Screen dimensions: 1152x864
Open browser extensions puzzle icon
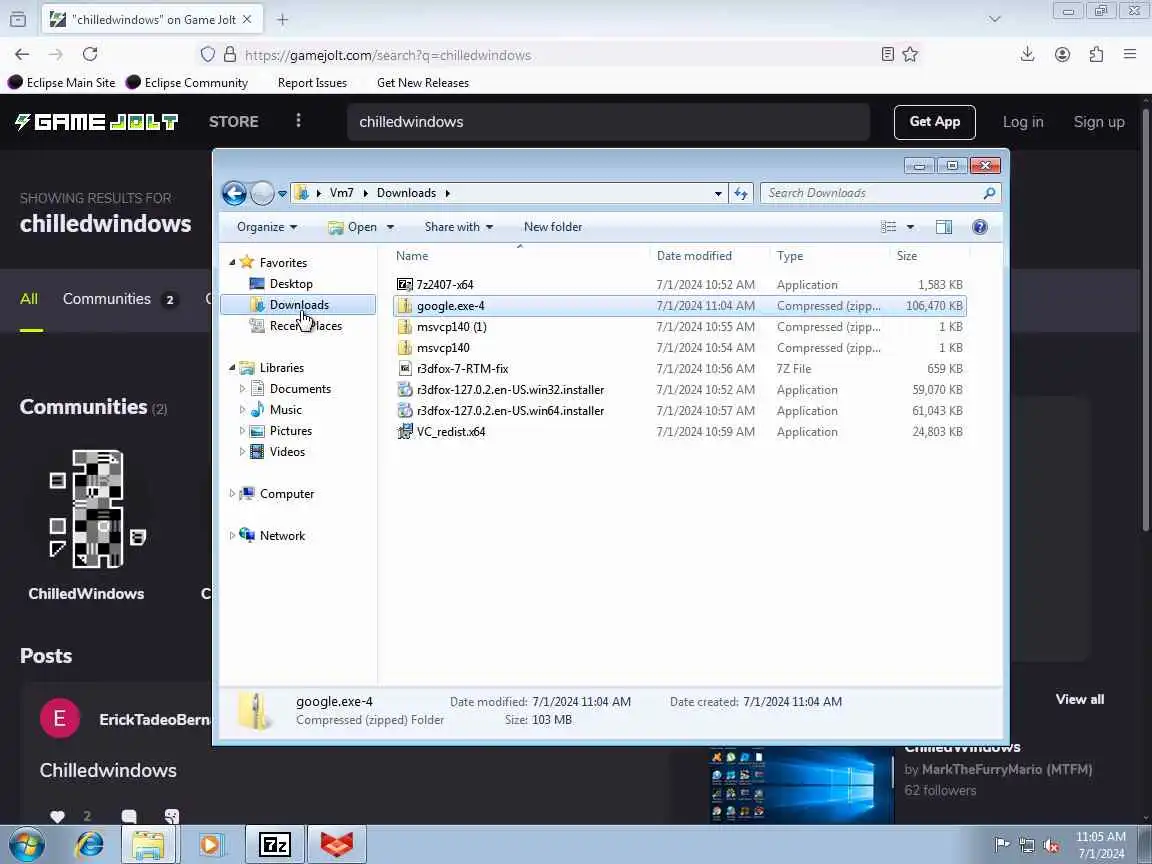tap(1096, 54)
